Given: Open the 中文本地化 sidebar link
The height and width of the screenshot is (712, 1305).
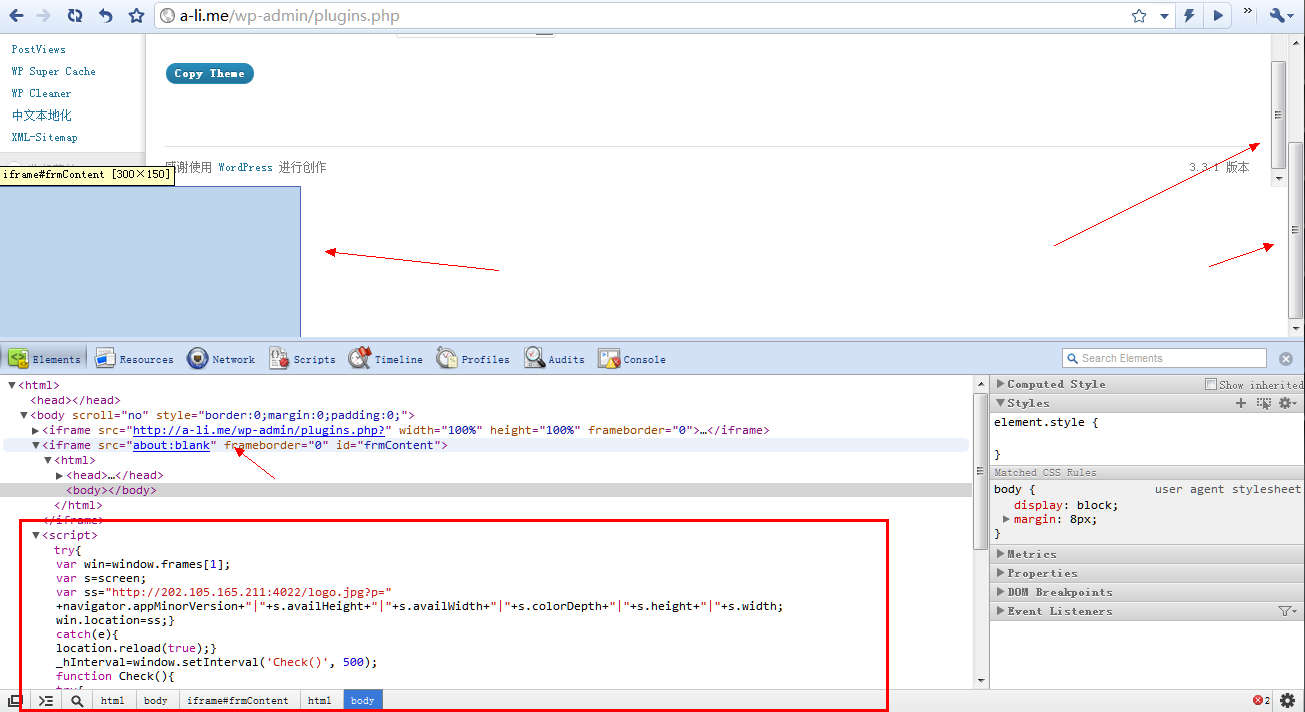Looking at the screenshot, I should tap(41, 115).
